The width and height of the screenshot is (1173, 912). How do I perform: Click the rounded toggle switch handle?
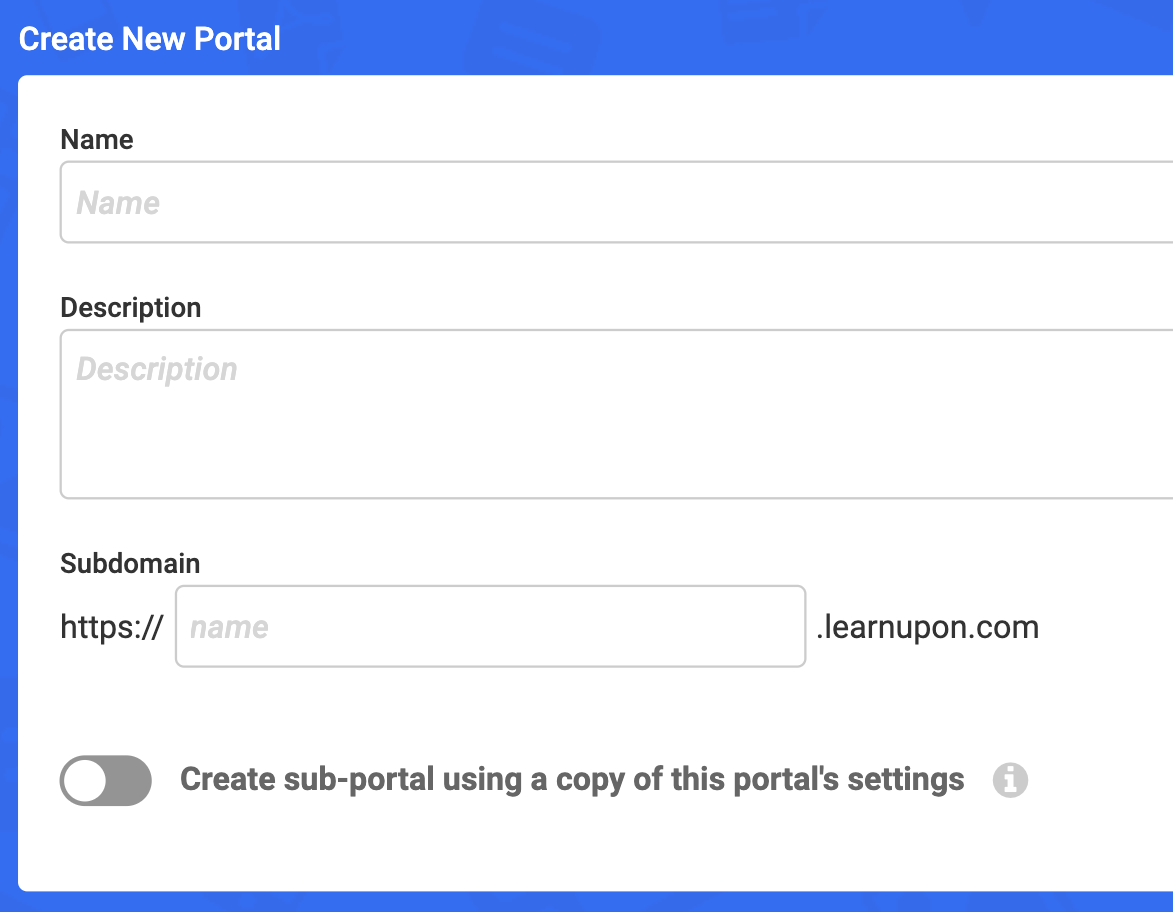click(86, 781)
